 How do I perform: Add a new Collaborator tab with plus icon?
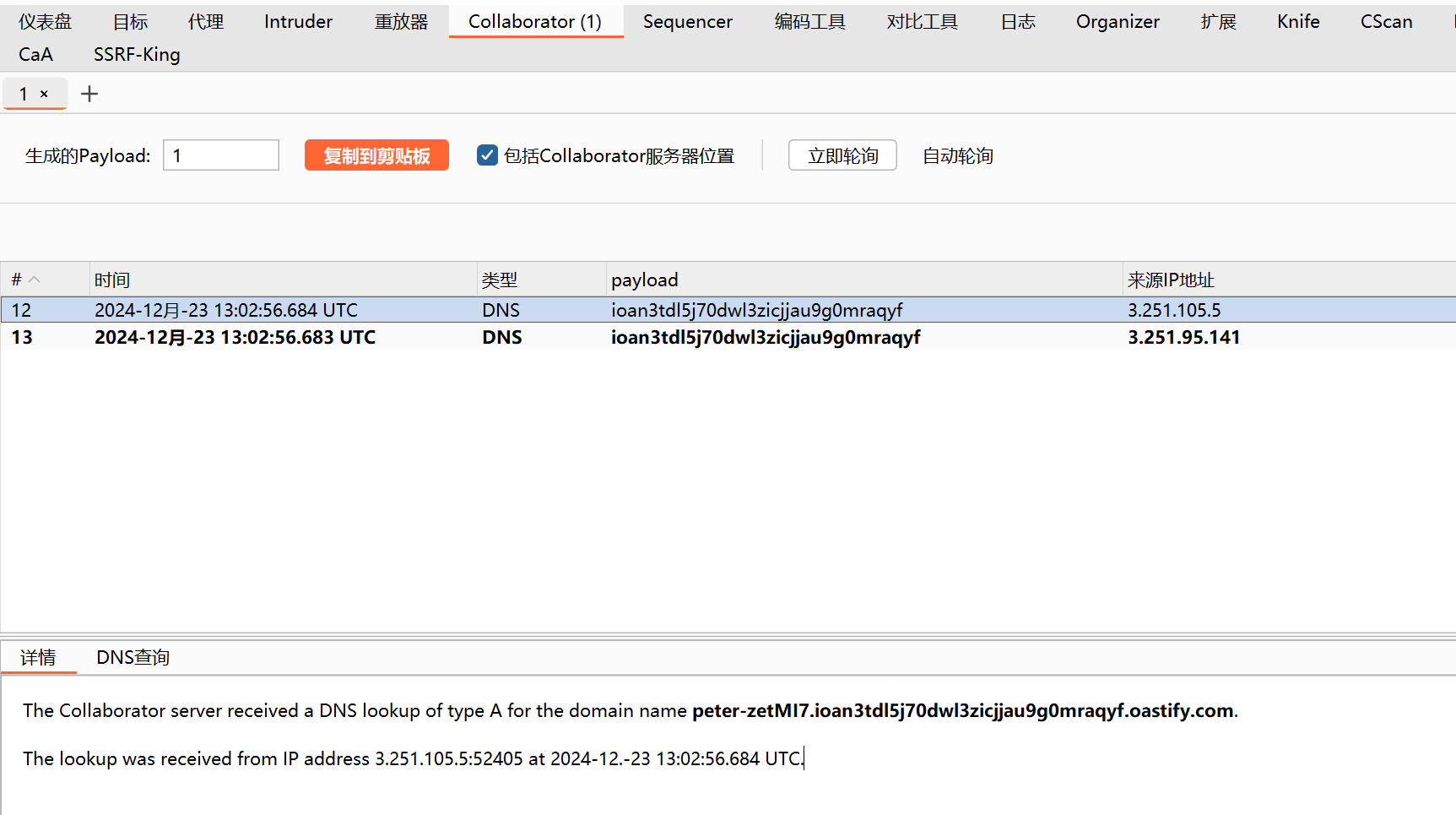[89, 94]
